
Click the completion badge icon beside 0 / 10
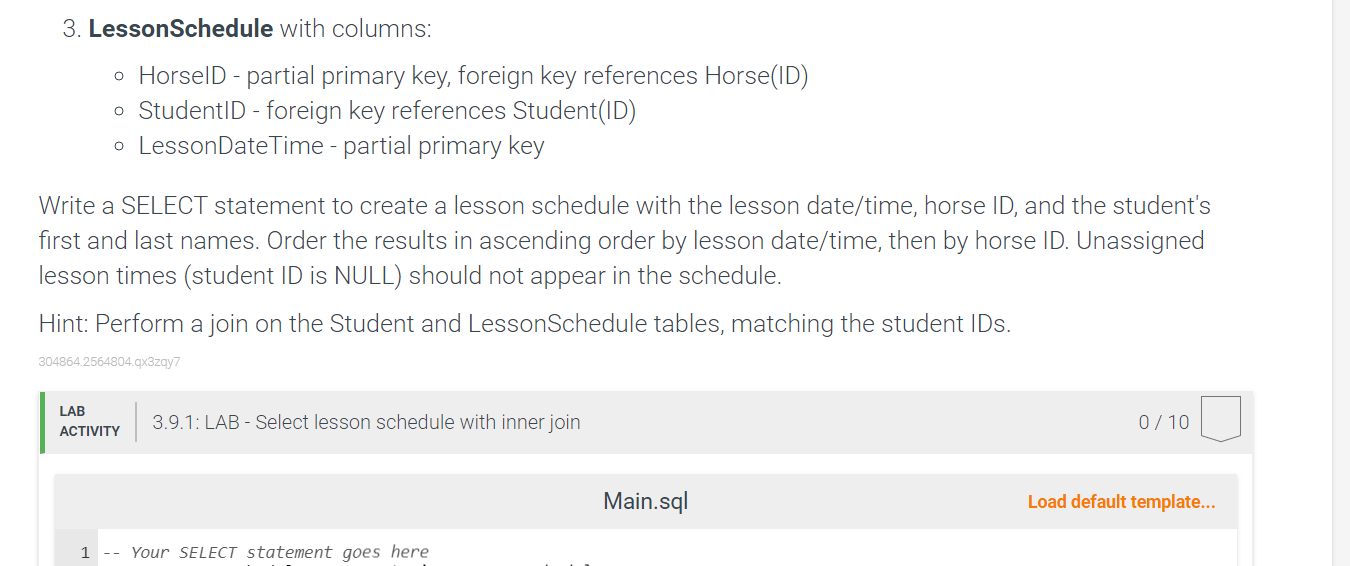[1220, 420]
